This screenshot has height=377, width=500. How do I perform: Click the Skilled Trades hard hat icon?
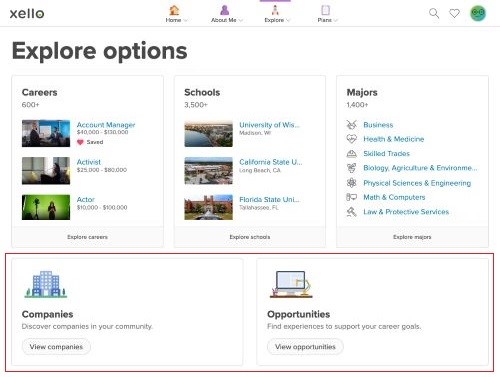click(351, 153)
